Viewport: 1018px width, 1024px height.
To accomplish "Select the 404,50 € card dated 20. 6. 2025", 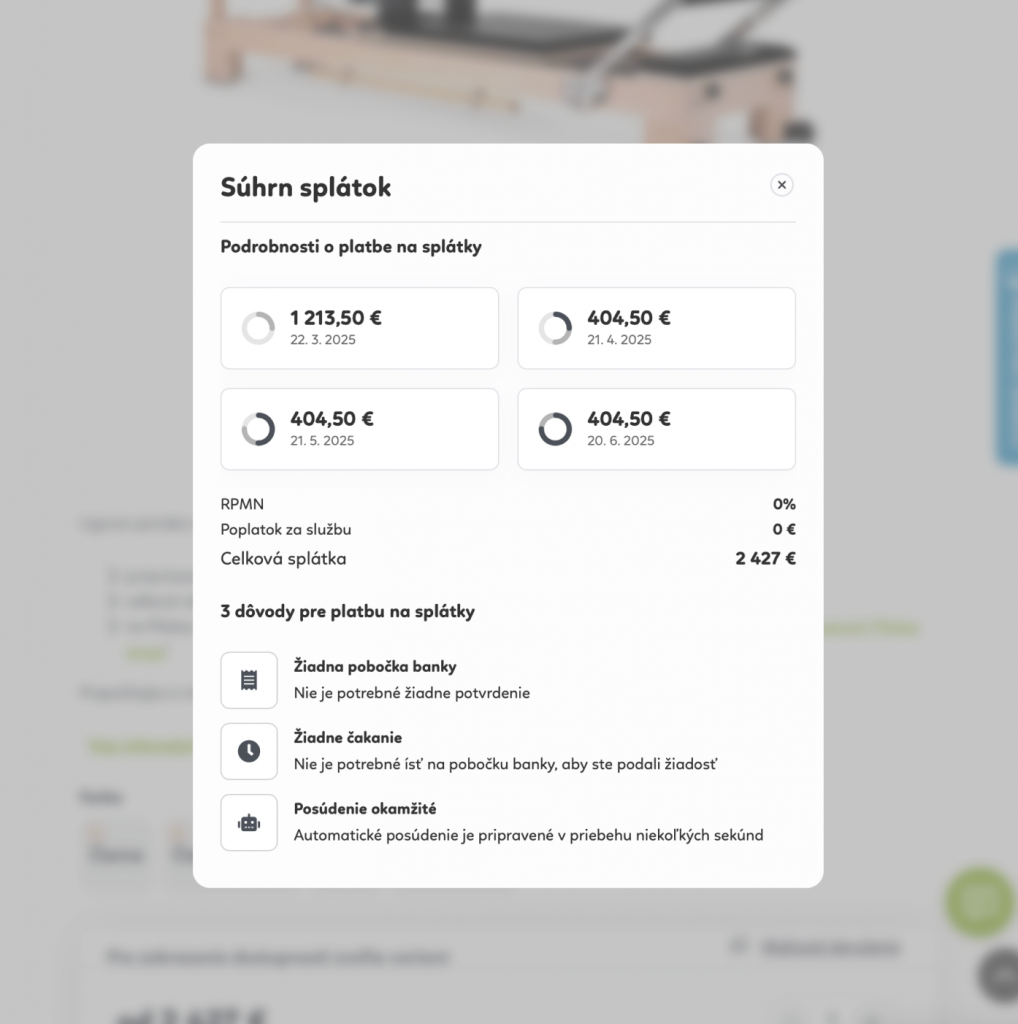I will pos(657,429).
